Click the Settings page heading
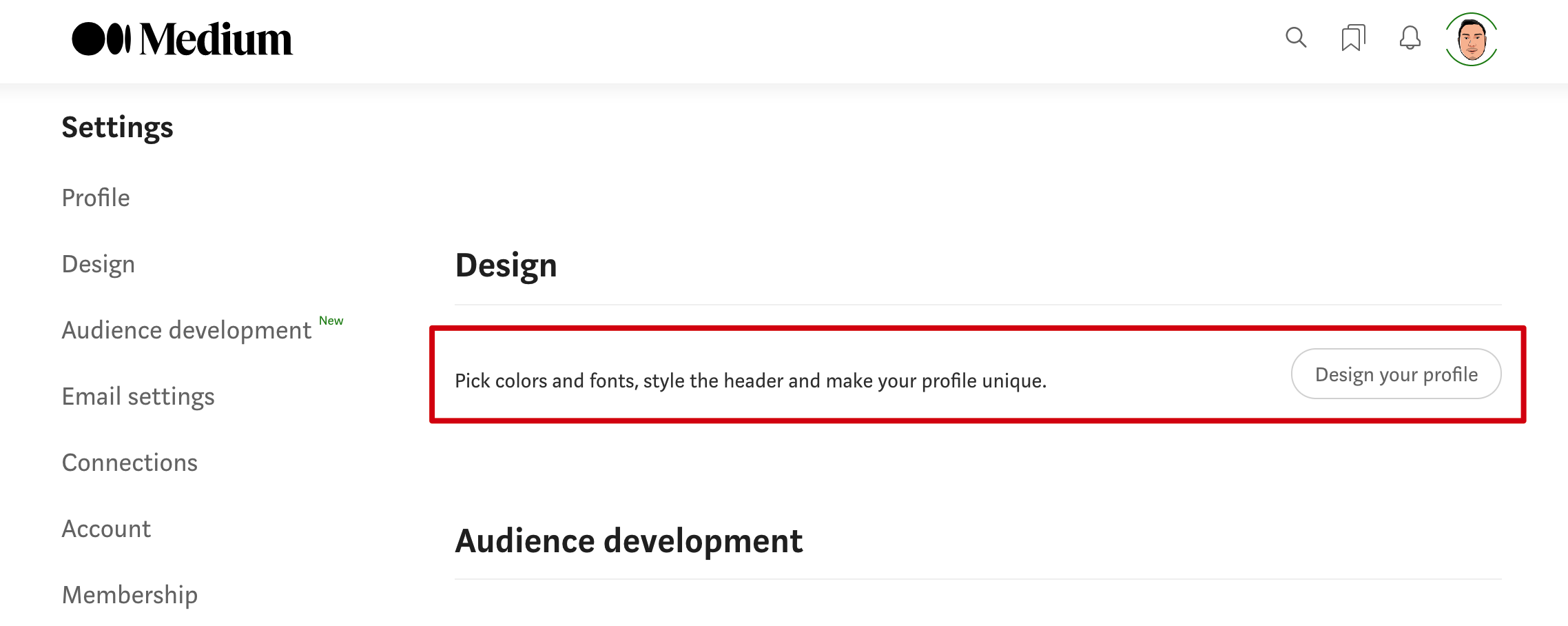 [x=118, y=128]
